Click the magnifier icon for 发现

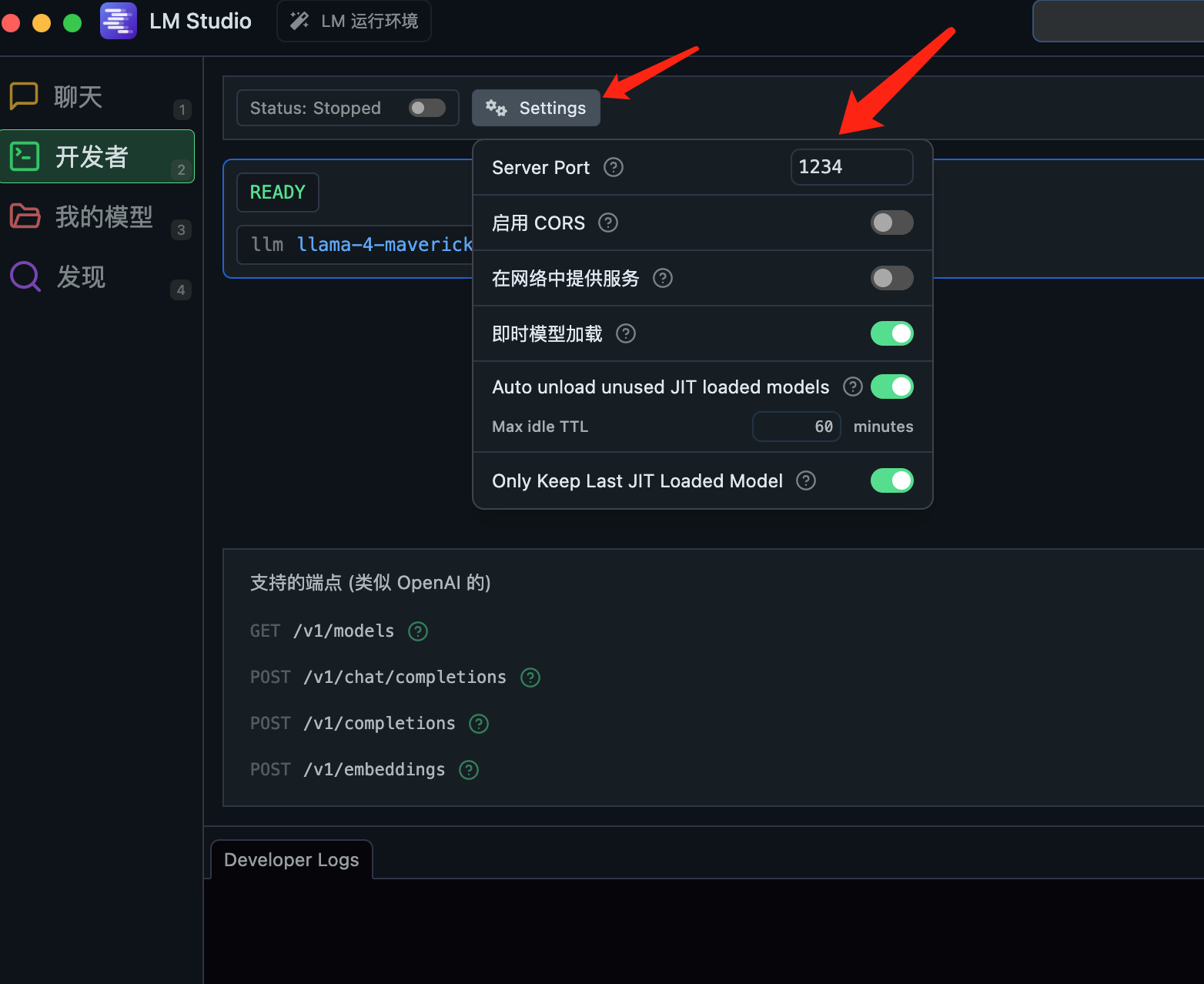tap(25, 276)
